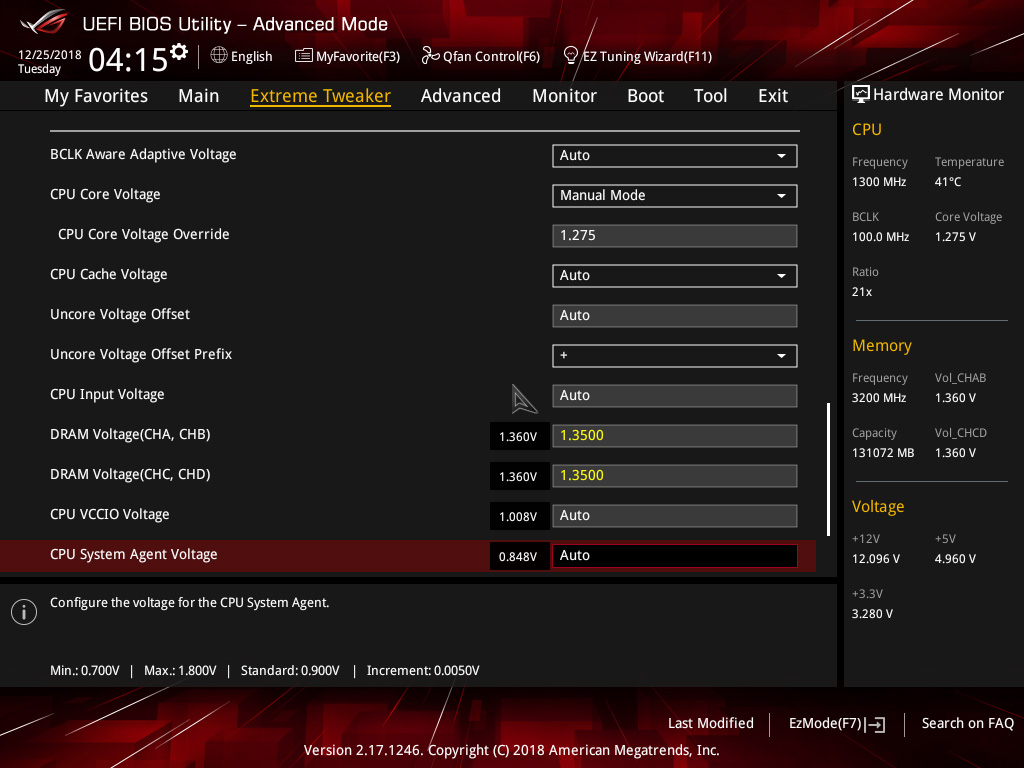The height and width of the screenshot is (768, 1024).
Task: Click the 3.280 V reading
Action: pyautogui.click(x=872, y=614)
